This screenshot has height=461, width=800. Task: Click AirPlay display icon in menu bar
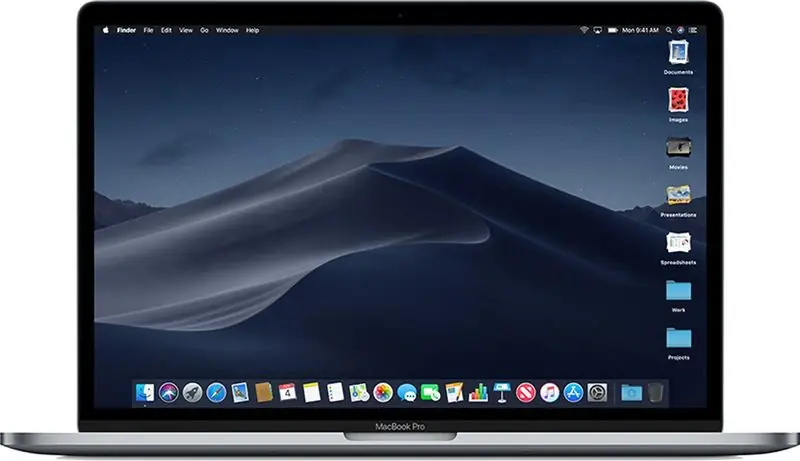(x=597, y=30)
